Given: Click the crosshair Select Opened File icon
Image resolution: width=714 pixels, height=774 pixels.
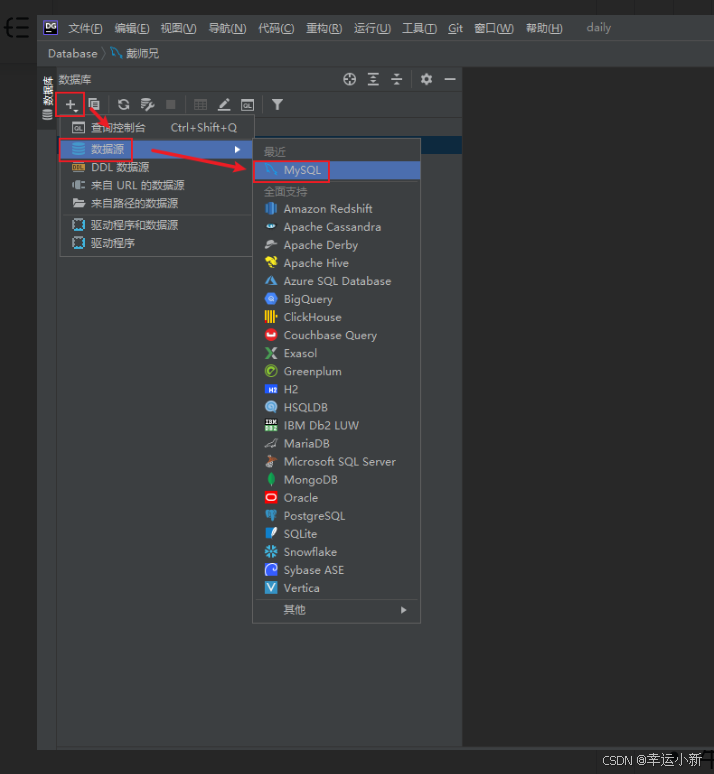Looking at the screenshot, I should coord(350,79).
